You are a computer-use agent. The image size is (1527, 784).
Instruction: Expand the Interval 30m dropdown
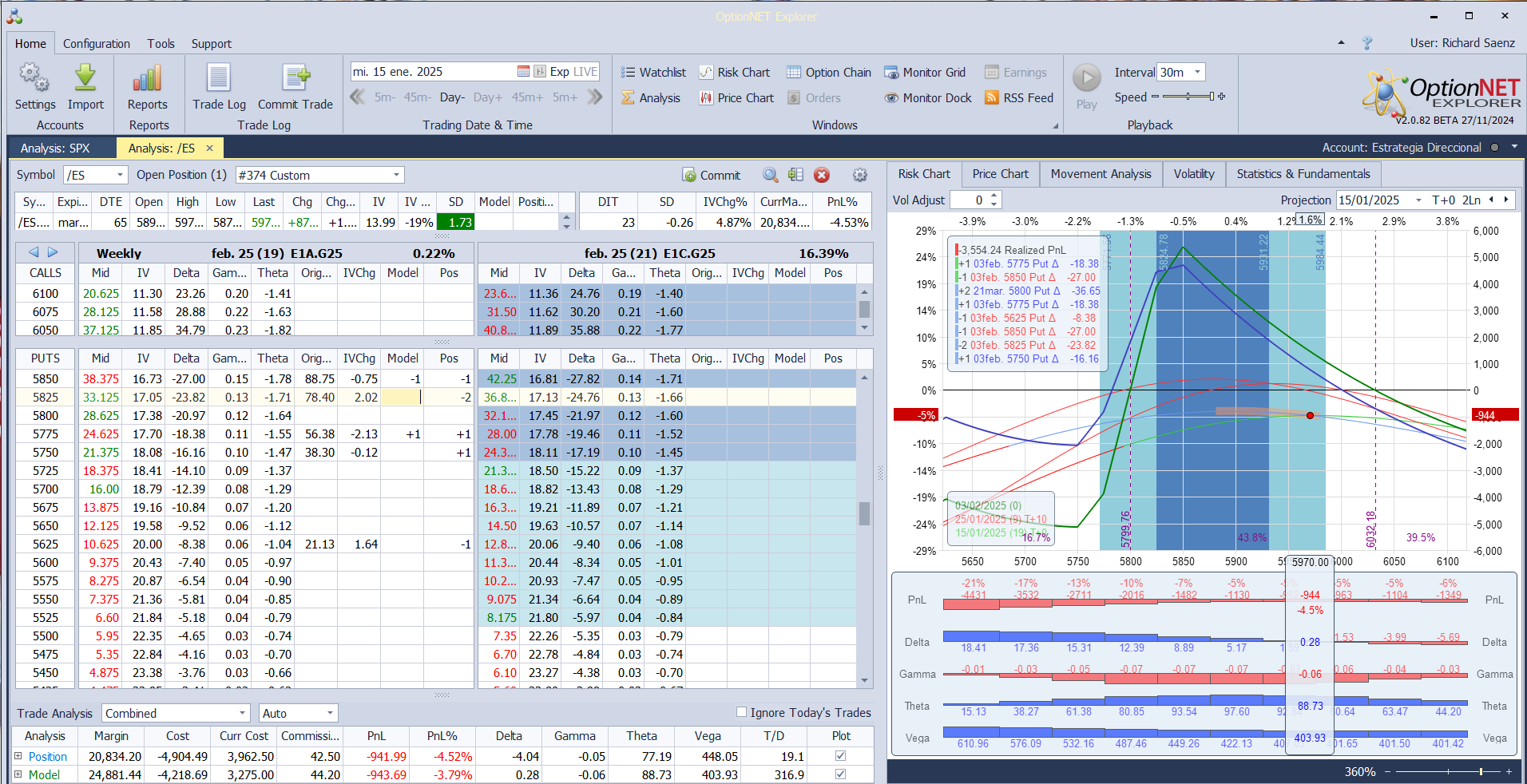(1197, 73)
